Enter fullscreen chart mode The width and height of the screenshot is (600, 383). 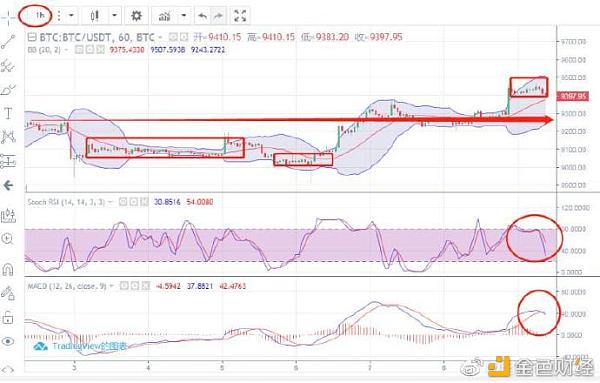(x=240, y=16)
